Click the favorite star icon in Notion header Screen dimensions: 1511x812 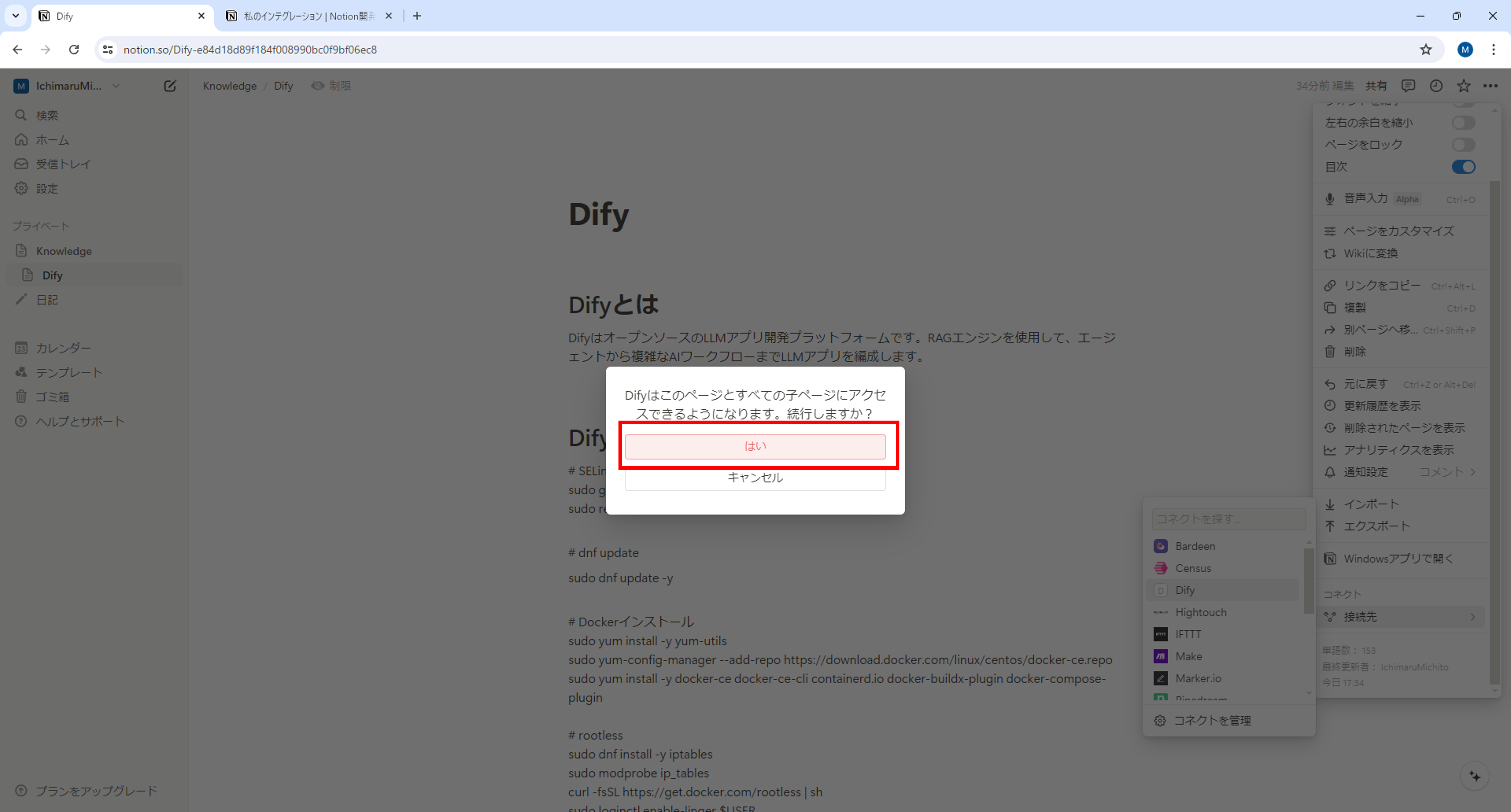[1464, 86]
